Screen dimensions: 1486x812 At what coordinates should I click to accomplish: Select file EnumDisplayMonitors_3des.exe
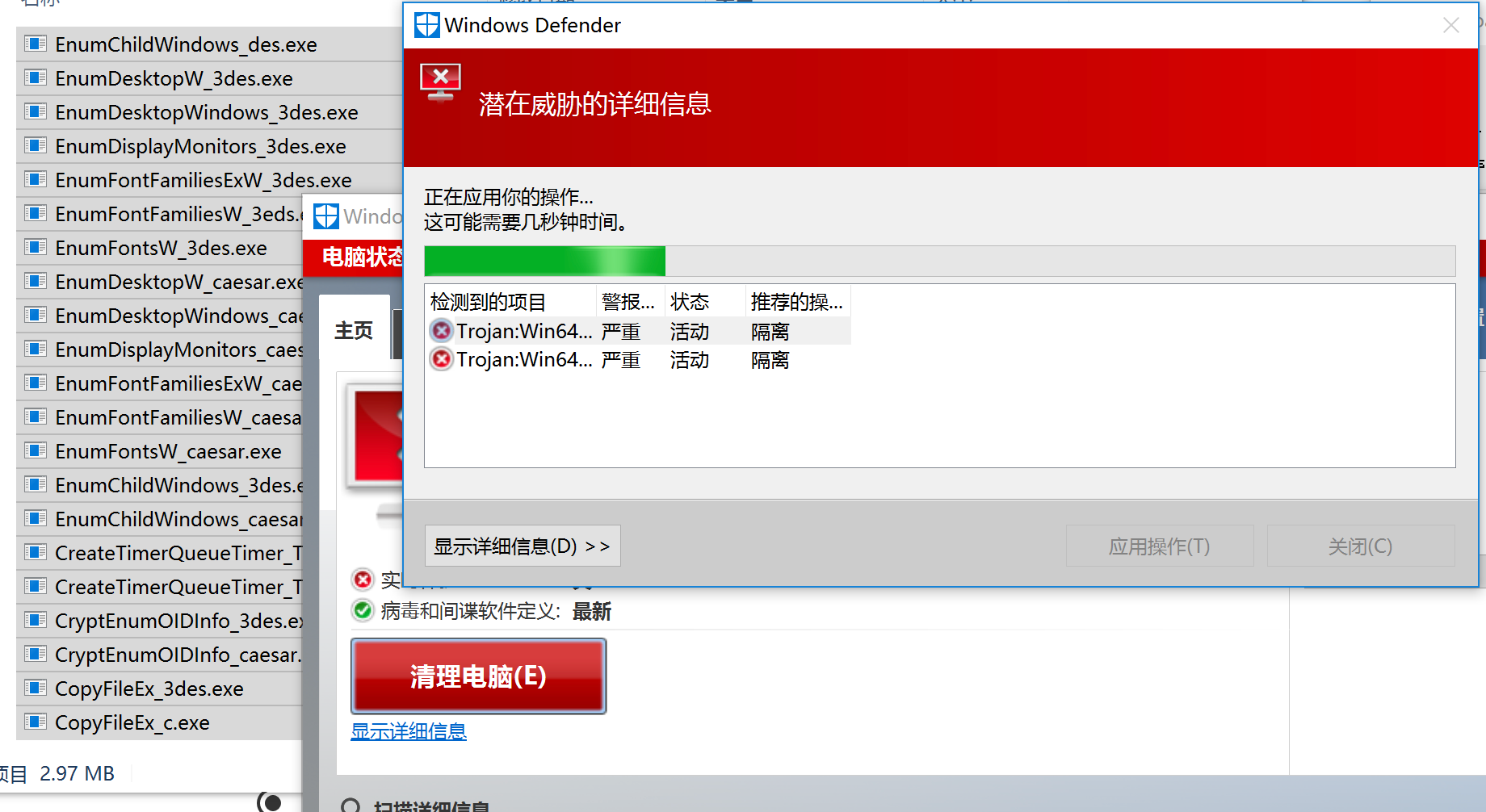pyautogui.click(x=200, y=146)
